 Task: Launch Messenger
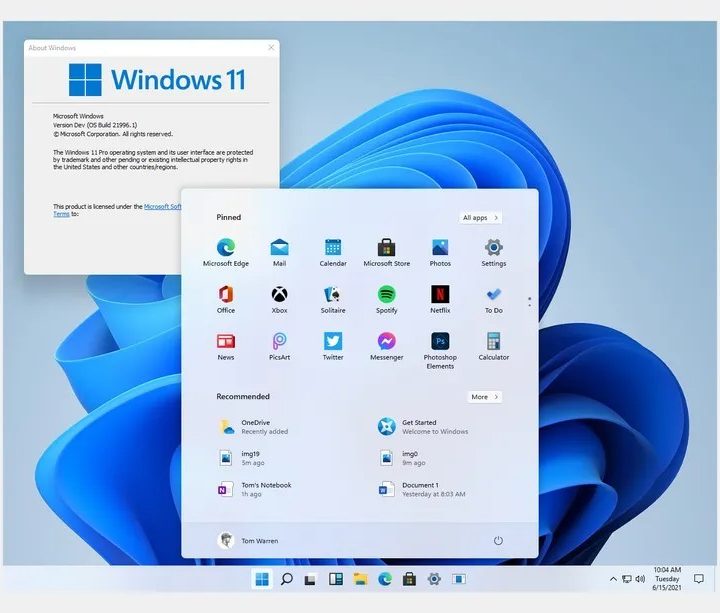[387, 346]
